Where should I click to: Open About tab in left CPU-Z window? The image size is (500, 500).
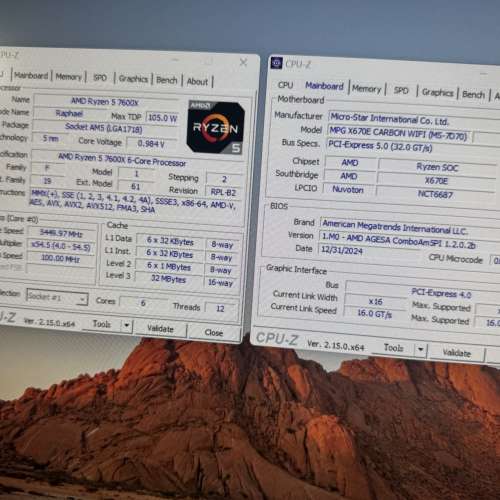pyautogui.click(x=197, y=82)
